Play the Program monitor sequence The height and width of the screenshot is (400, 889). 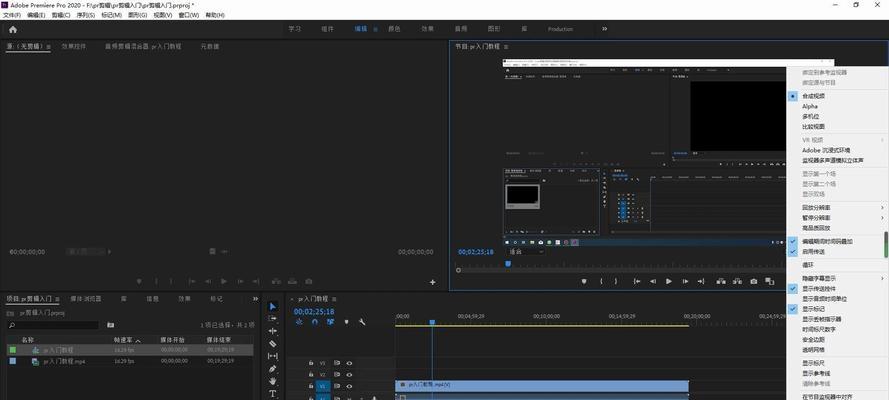click(x=668, y=281)
